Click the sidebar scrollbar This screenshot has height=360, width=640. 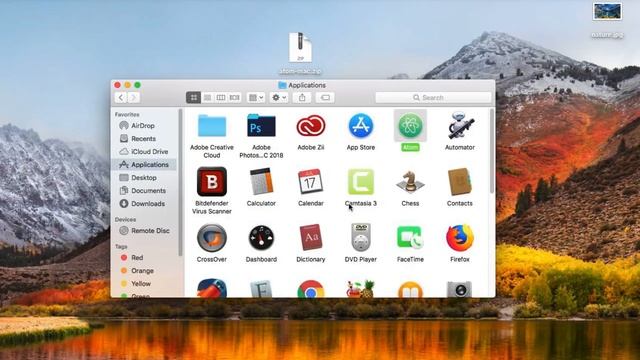180,183
